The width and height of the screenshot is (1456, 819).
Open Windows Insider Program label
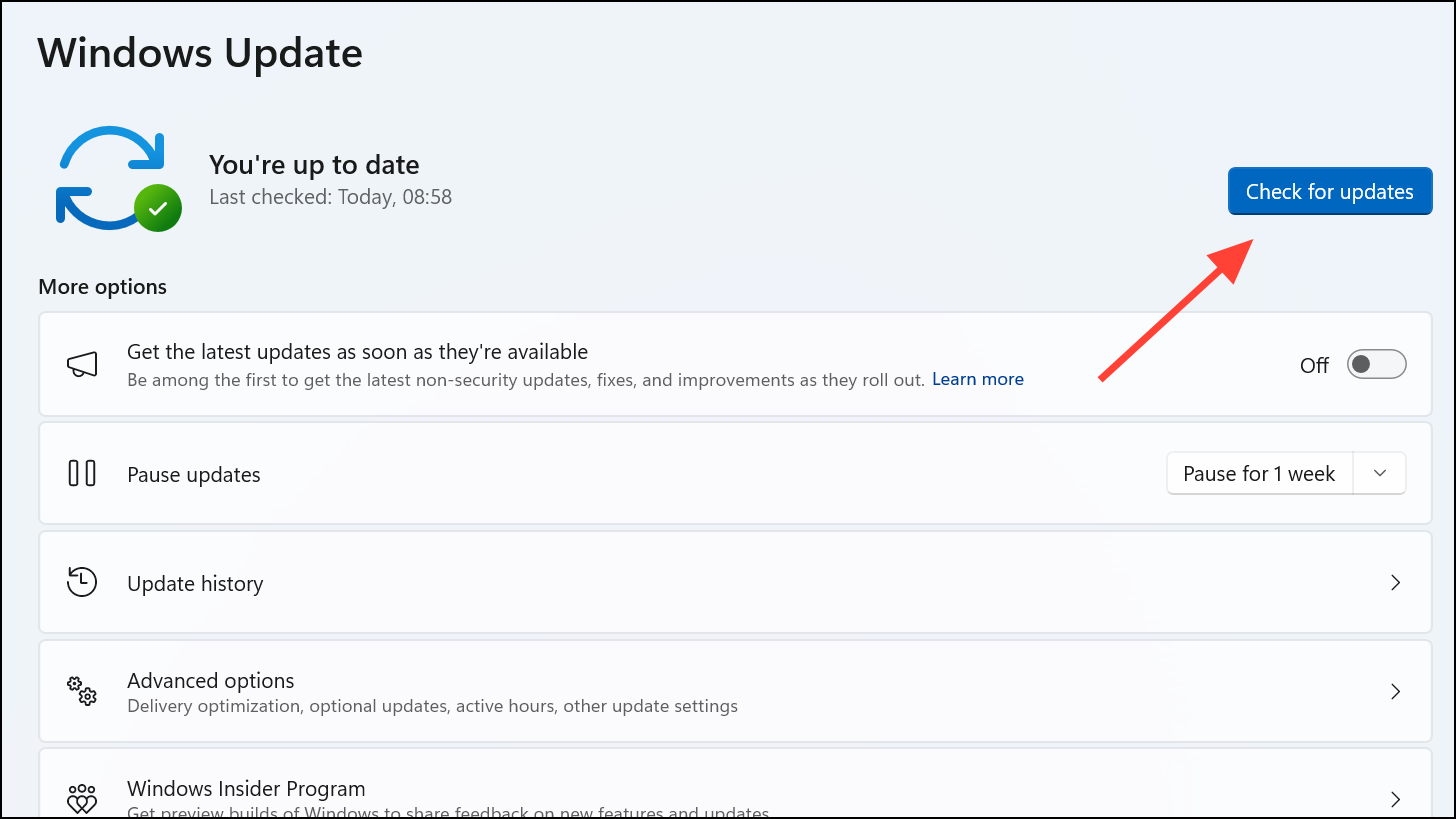246,789
